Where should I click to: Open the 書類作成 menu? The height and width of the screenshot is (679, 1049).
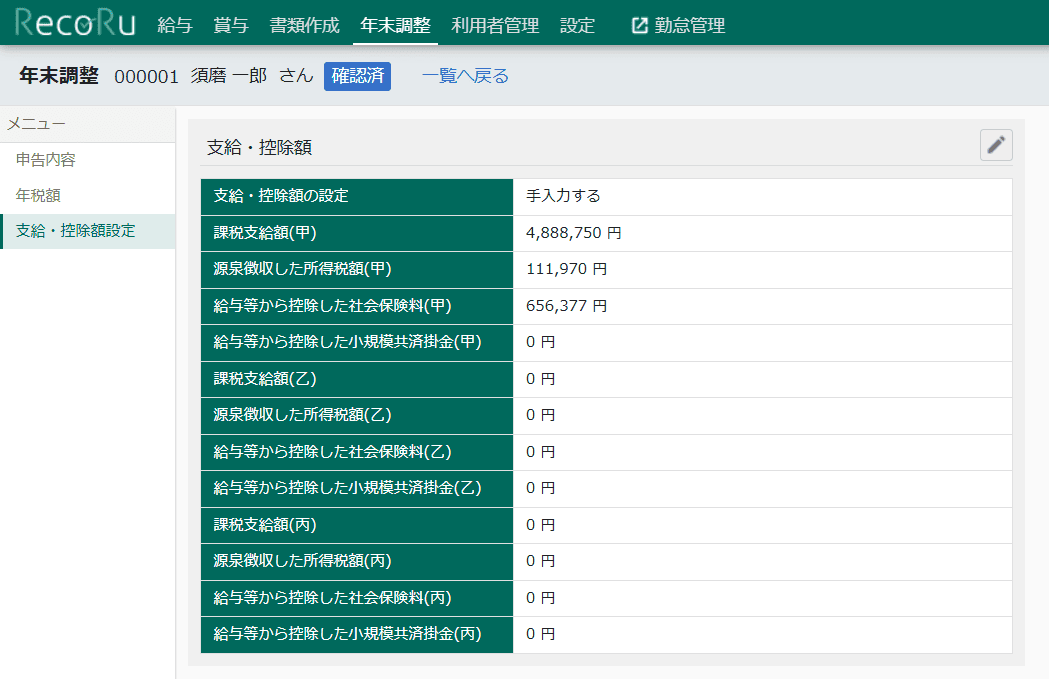pos(304,25)
